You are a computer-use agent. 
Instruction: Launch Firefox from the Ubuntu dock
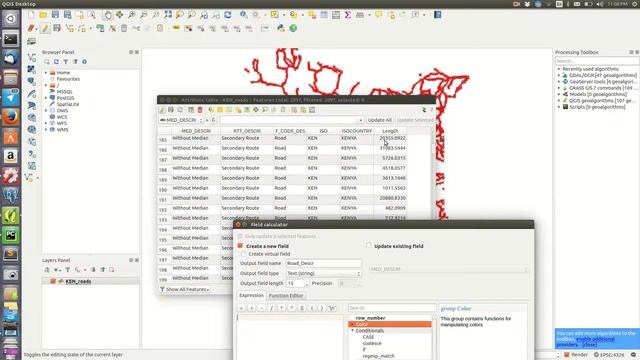point(11,118)
